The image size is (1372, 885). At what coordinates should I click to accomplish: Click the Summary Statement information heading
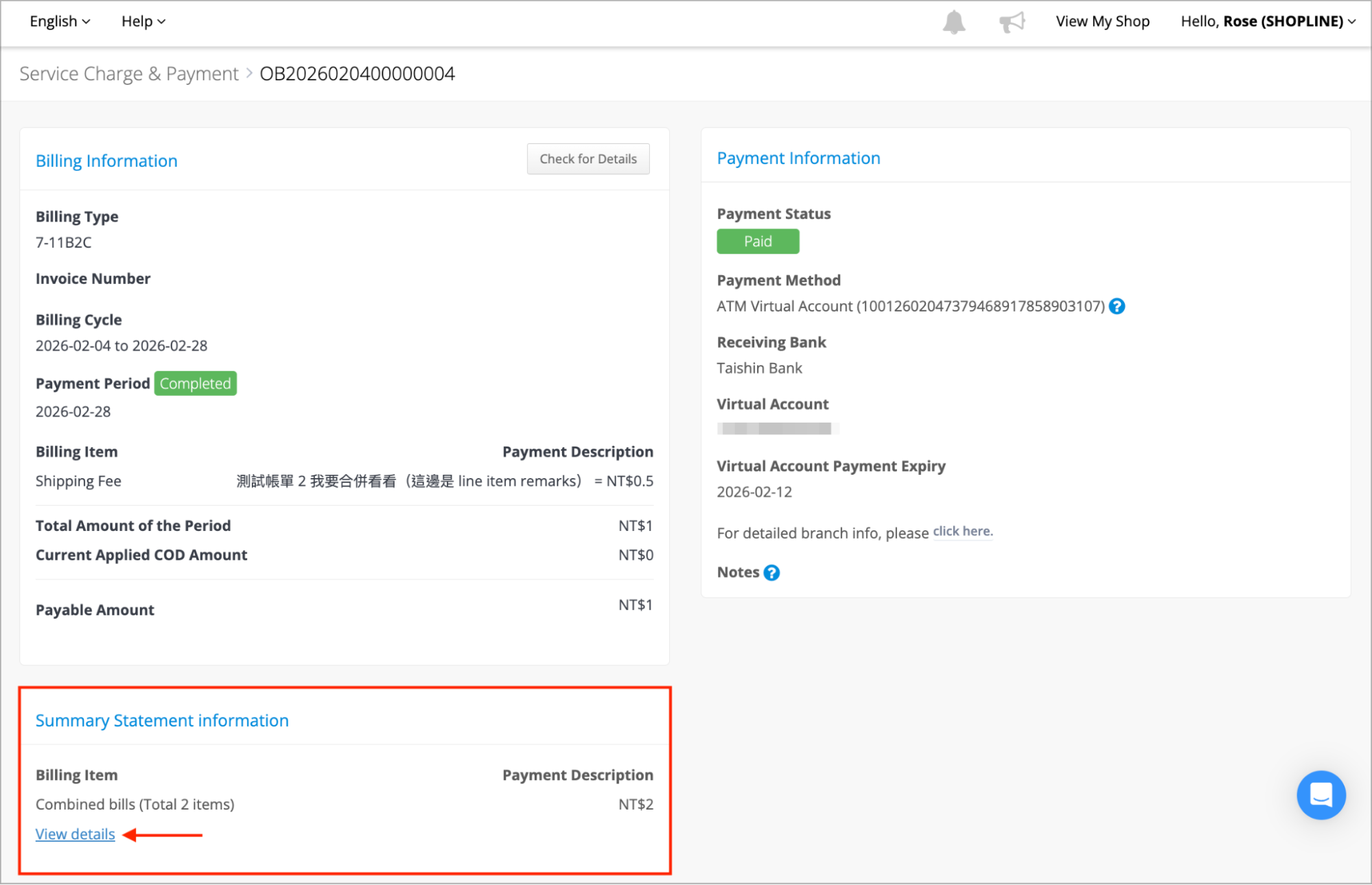[162, 721]
